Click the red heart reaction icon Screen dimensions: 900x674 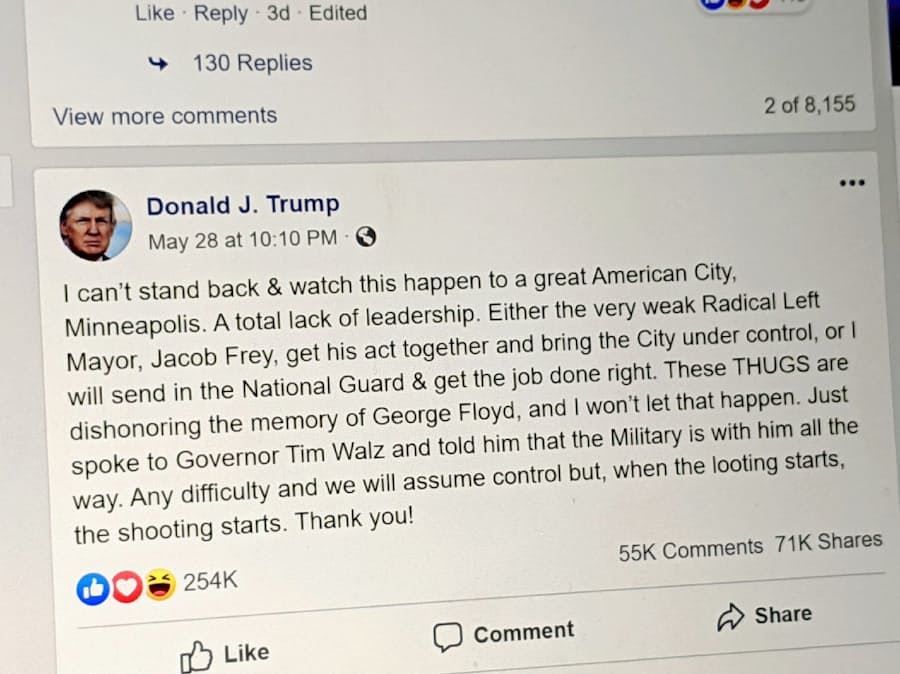pos(127,588)
